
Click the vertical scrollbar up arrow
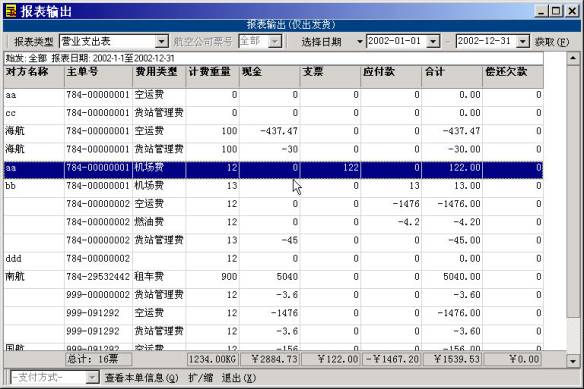573,58
